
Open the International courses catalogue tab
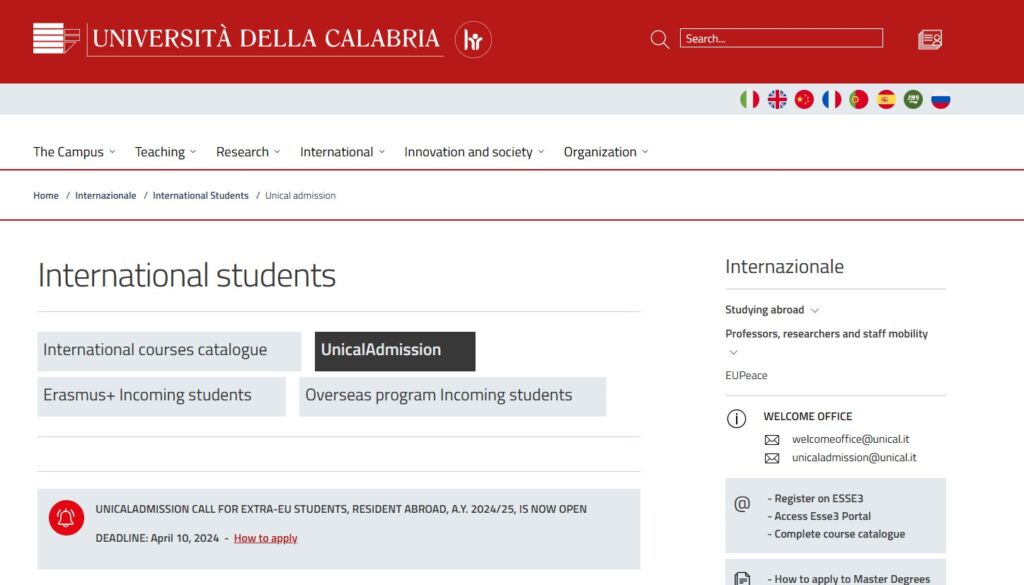[x=168, y=351]
